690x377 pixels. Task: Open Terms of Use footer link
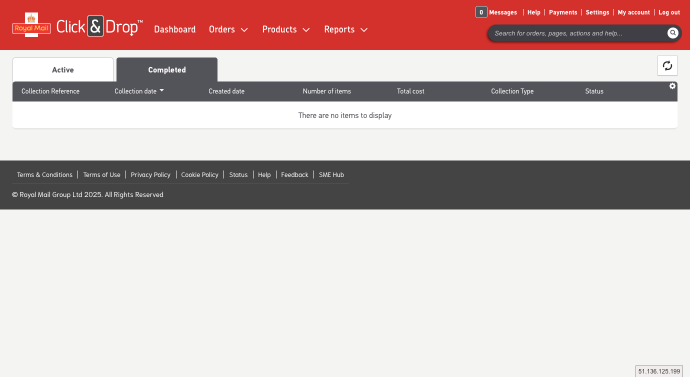point(102,175)
